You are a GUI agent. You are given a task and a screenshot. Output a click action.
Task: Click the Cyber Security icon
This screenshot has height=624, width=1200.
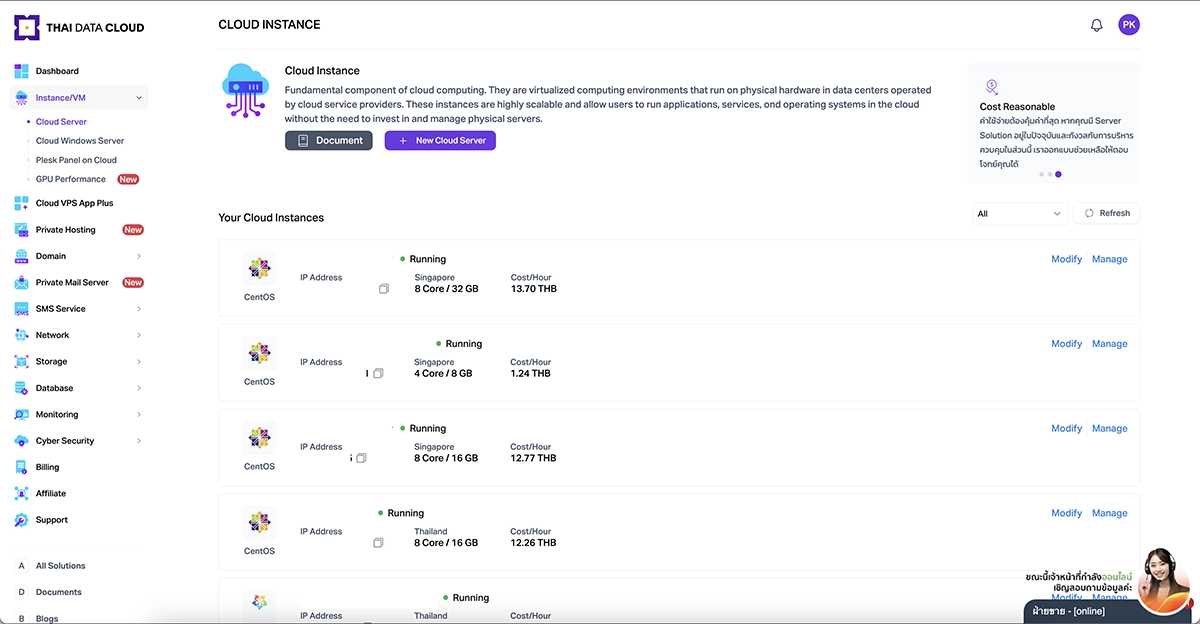coord(21,441)
